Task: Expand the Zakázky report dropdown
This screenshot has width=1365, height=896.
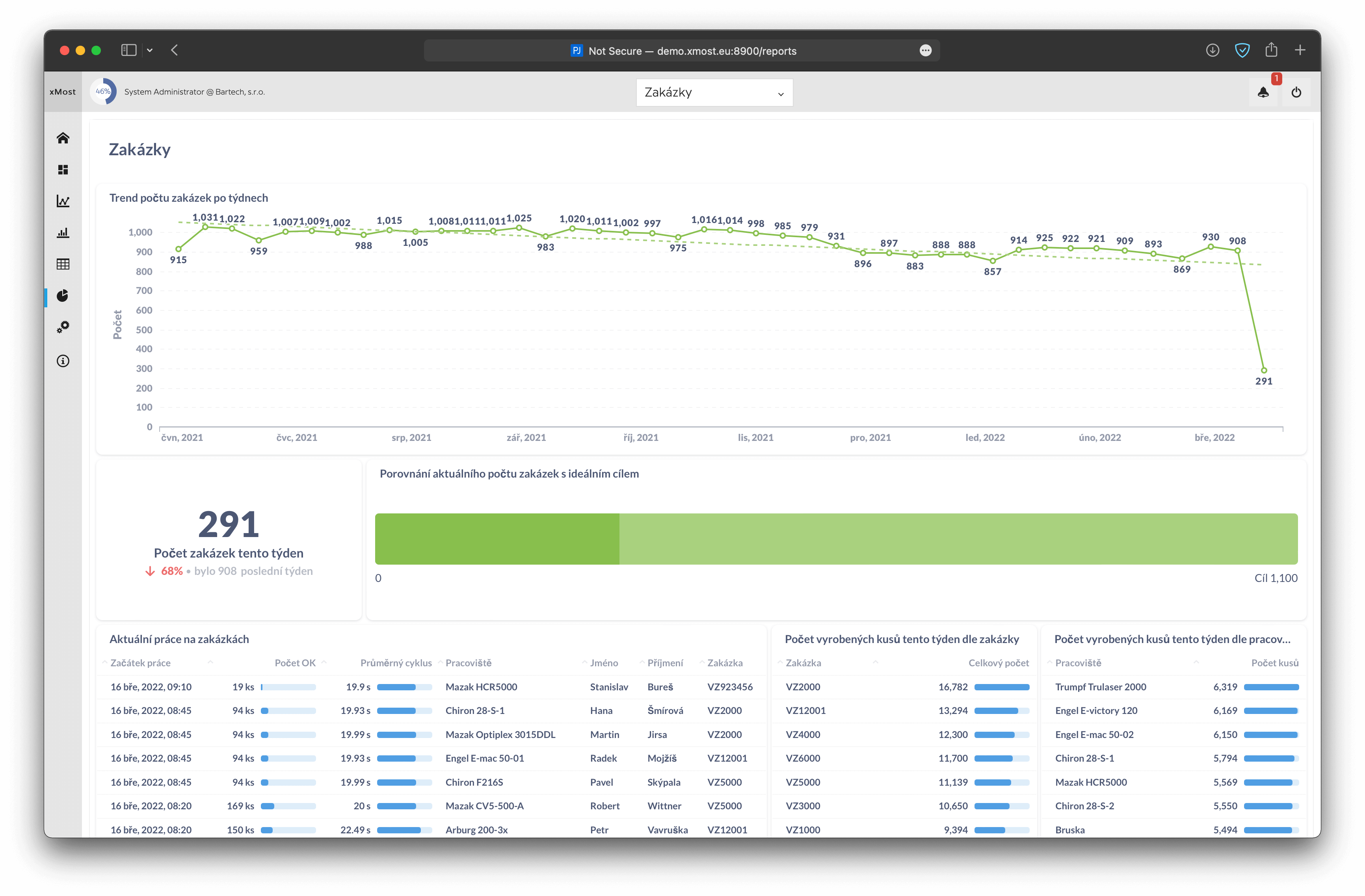Action: tap(714, 92)
